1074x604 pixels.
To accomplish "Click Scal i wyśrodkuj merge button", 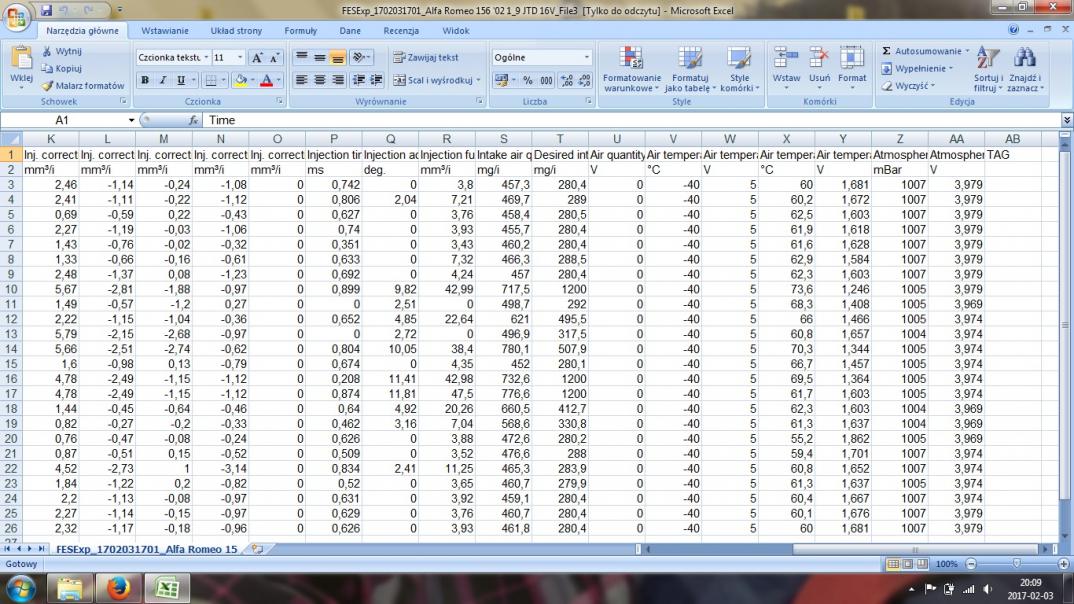I will 436,80.
